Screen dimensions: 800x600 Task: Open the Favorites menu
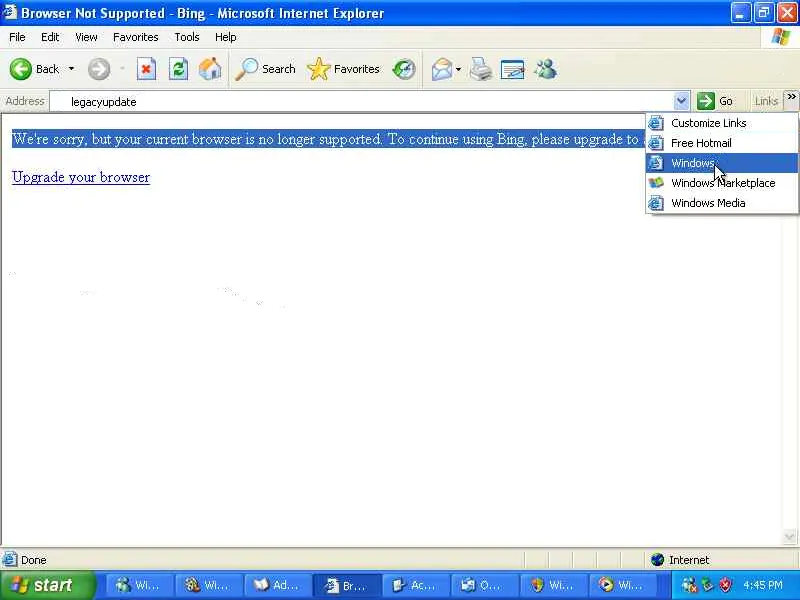(x=136, y=37)
